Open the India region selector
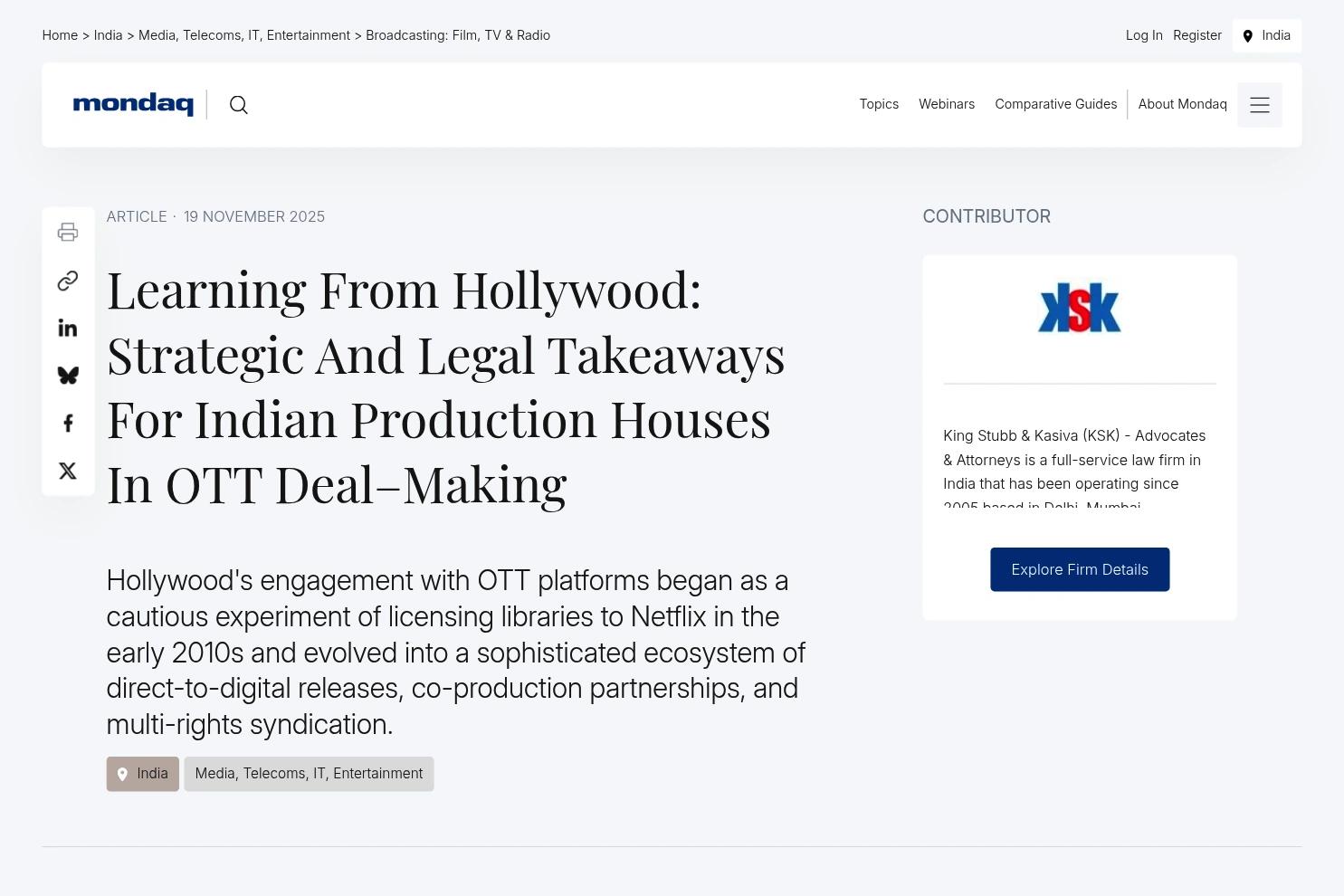This screenshot has height=896, width=1344. [1267, 35]
